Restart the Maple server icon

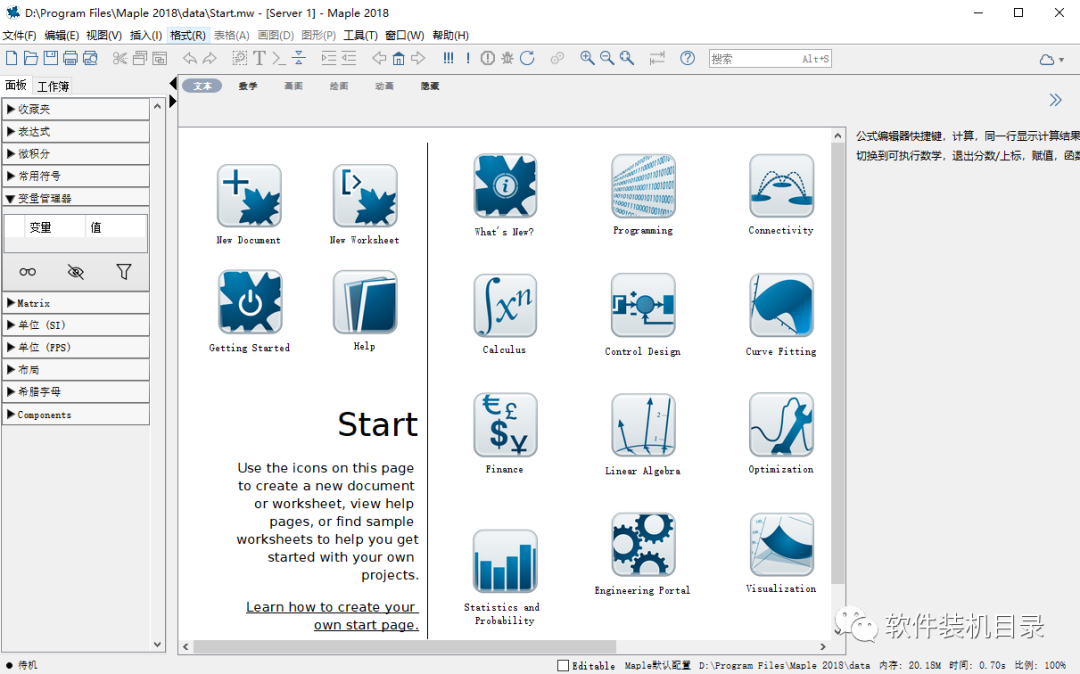(528, 59)
